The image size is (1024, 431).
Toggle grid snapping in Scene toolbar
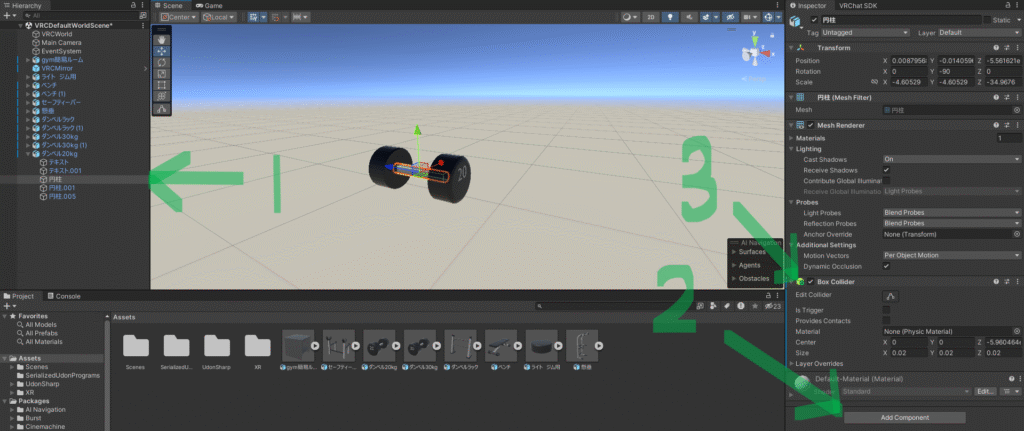(x=254, y=17)
